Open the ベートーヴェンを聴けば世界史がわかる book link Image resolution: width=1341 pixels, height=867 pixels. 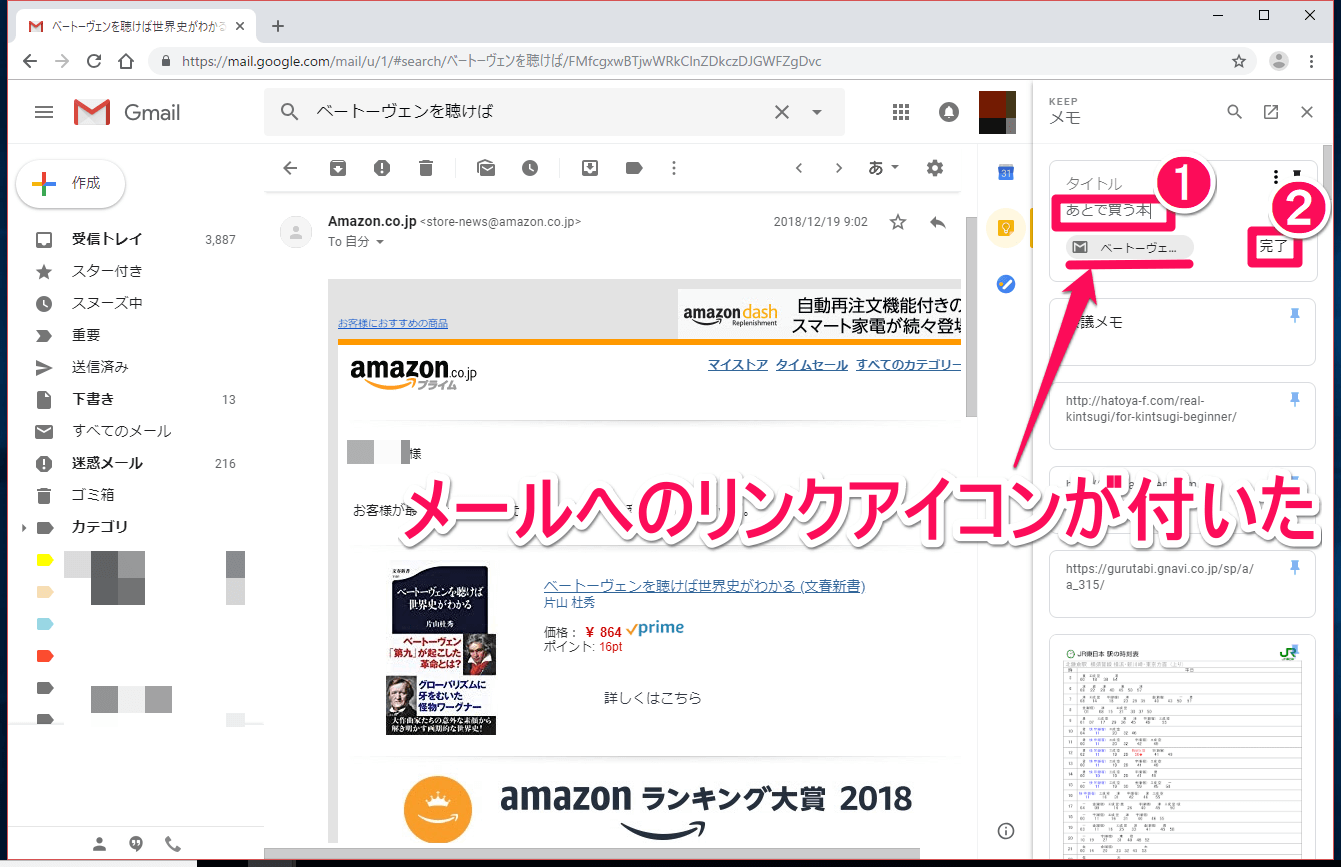pos(704,586)
